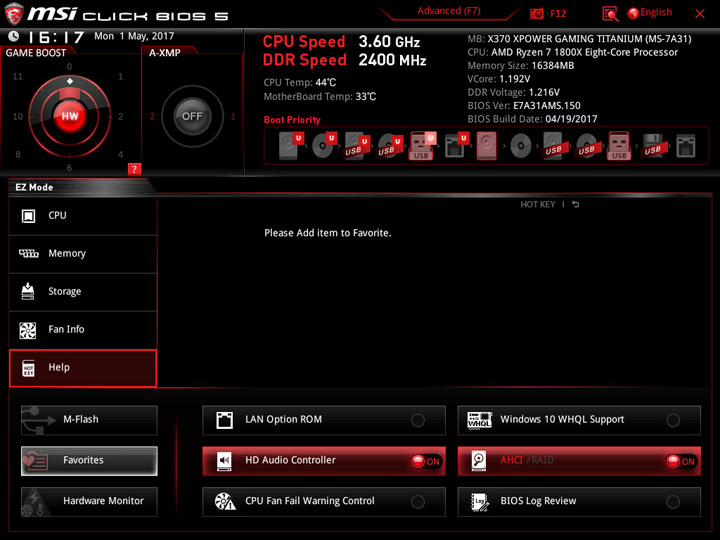Switch the AHCI / RAID toggle
The image size is (720, 540).
click(x=579, y=461)
